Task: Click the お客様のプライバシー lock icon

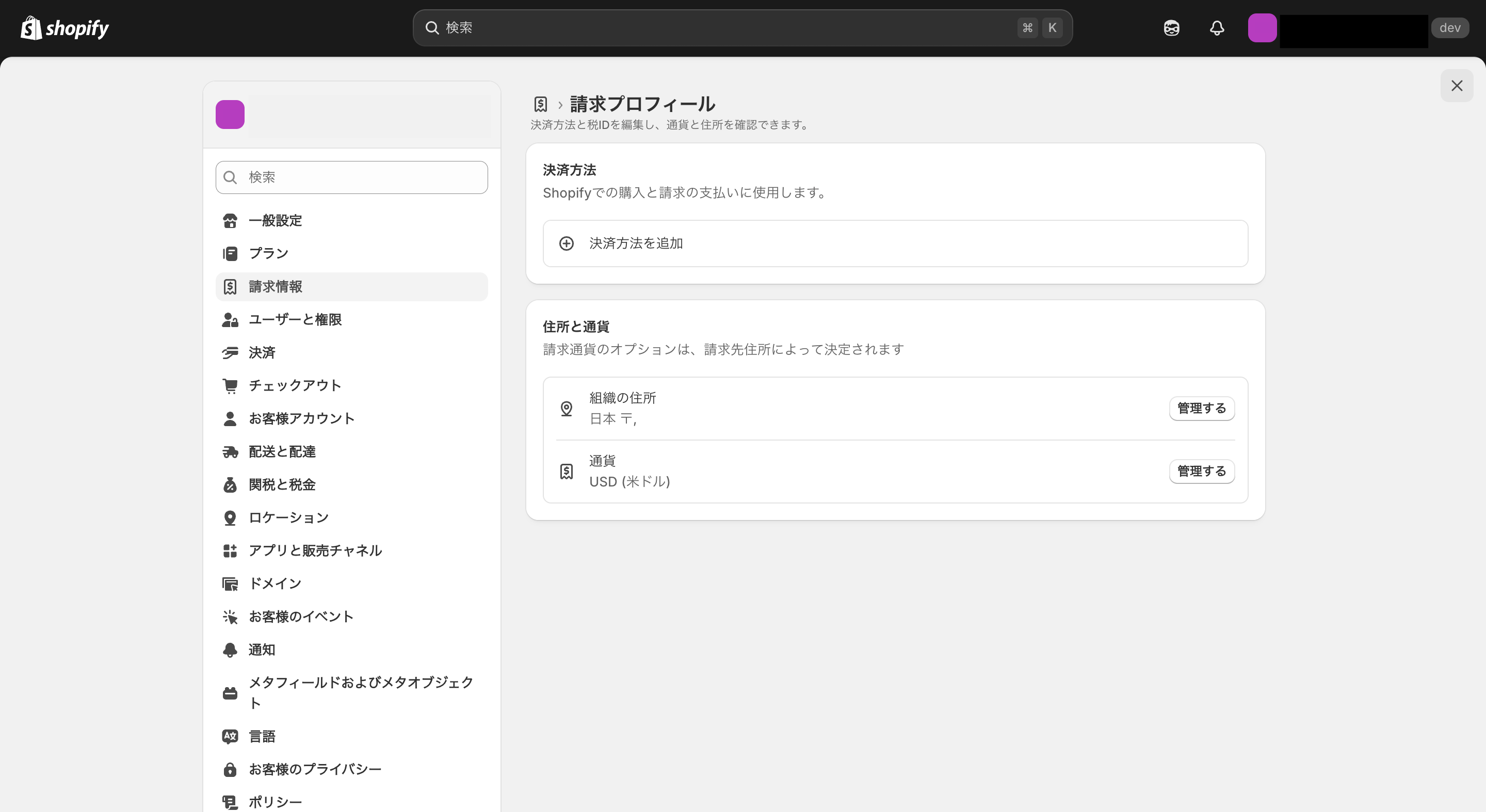Action: [x=230, y=769]
